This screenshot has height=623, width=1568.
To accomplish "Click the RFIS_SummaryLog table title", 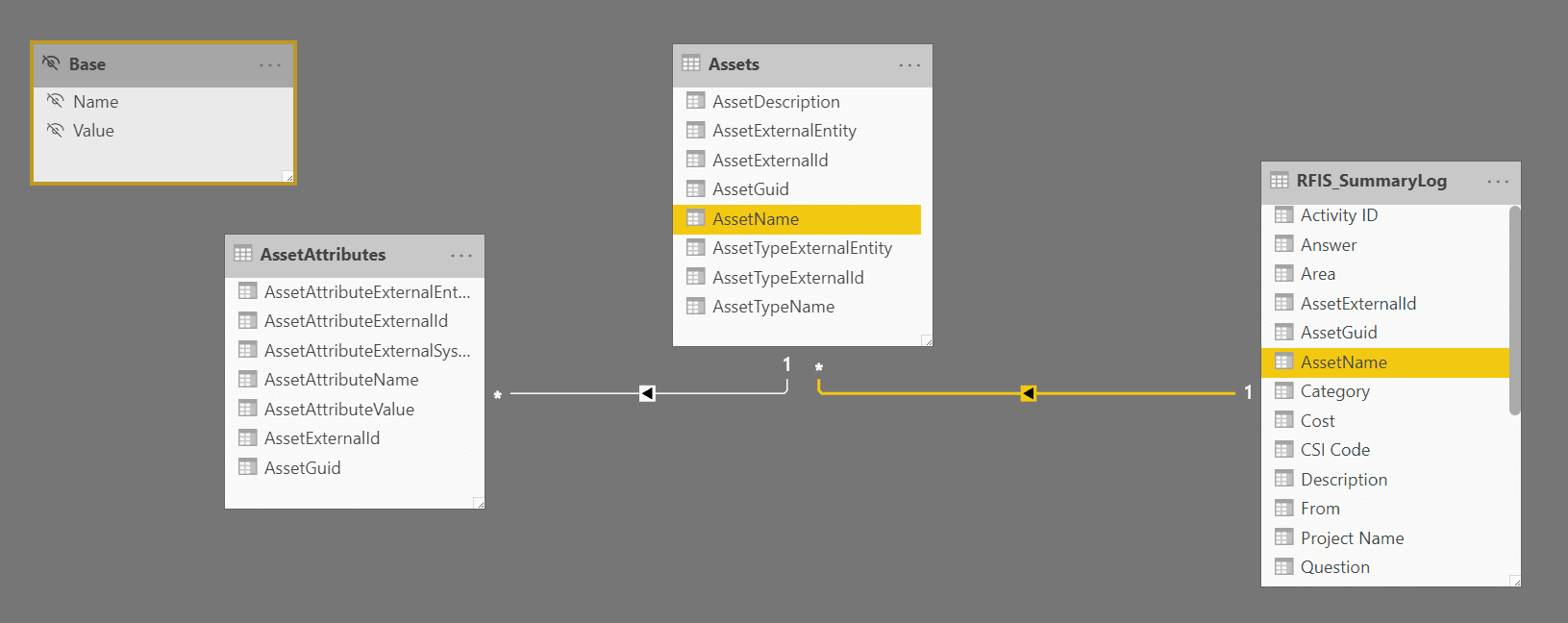I will pyautogui.click(x=1372, y=181).
